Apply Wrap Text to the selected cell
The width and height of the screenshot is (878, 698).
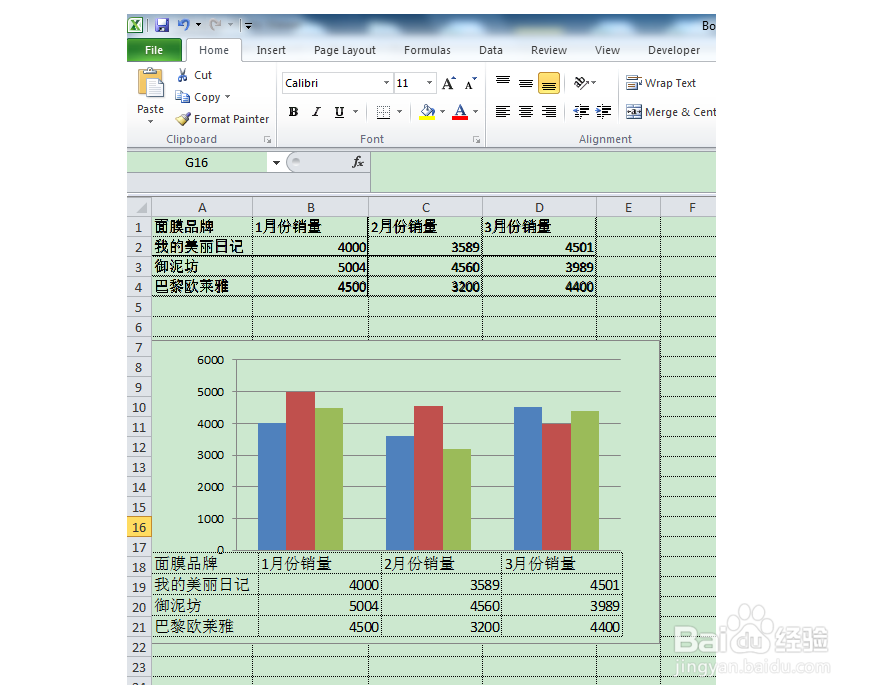(x=661, y=83)
